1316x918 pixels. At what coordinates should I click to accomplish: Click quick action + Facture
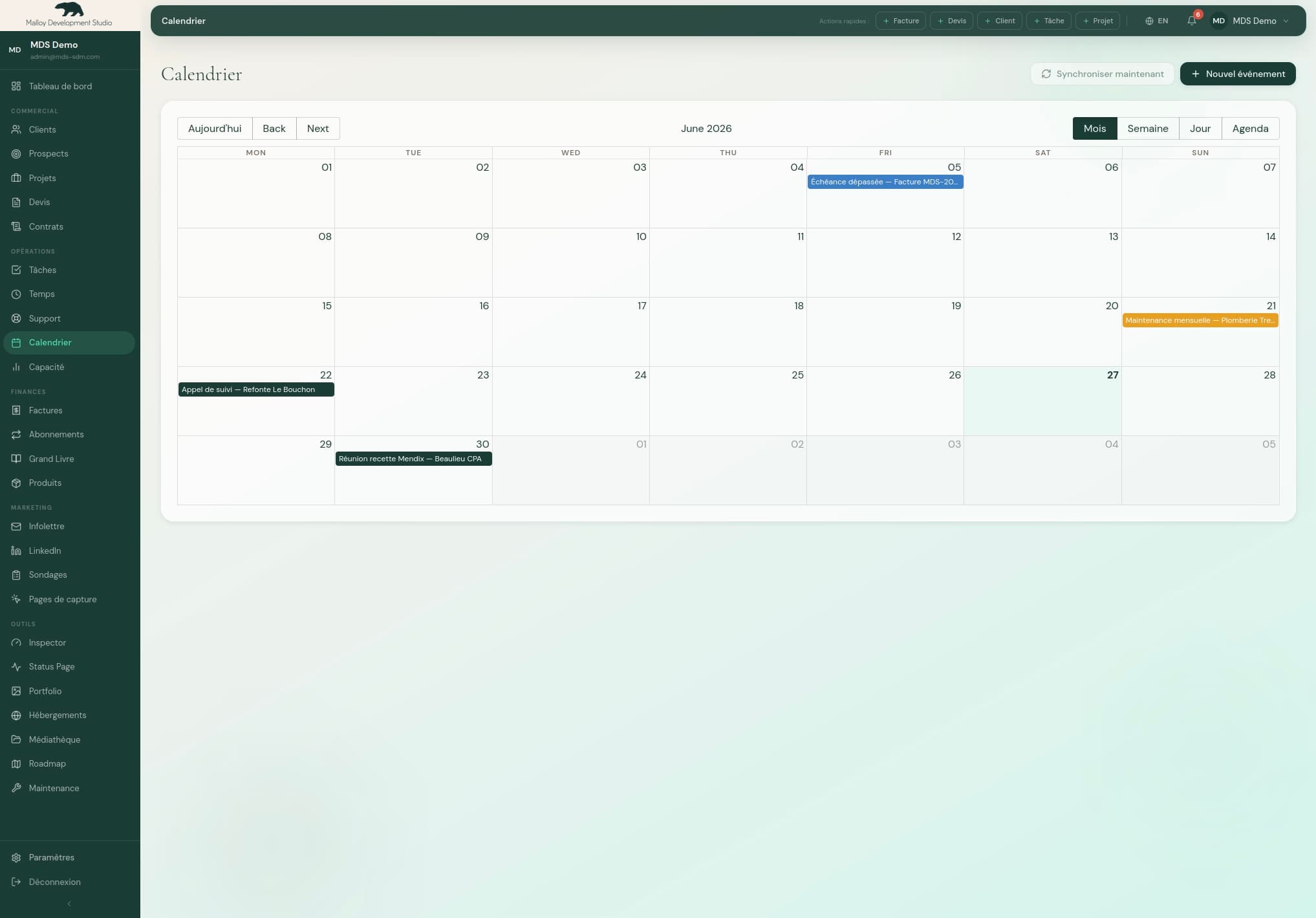click(901, 21)
